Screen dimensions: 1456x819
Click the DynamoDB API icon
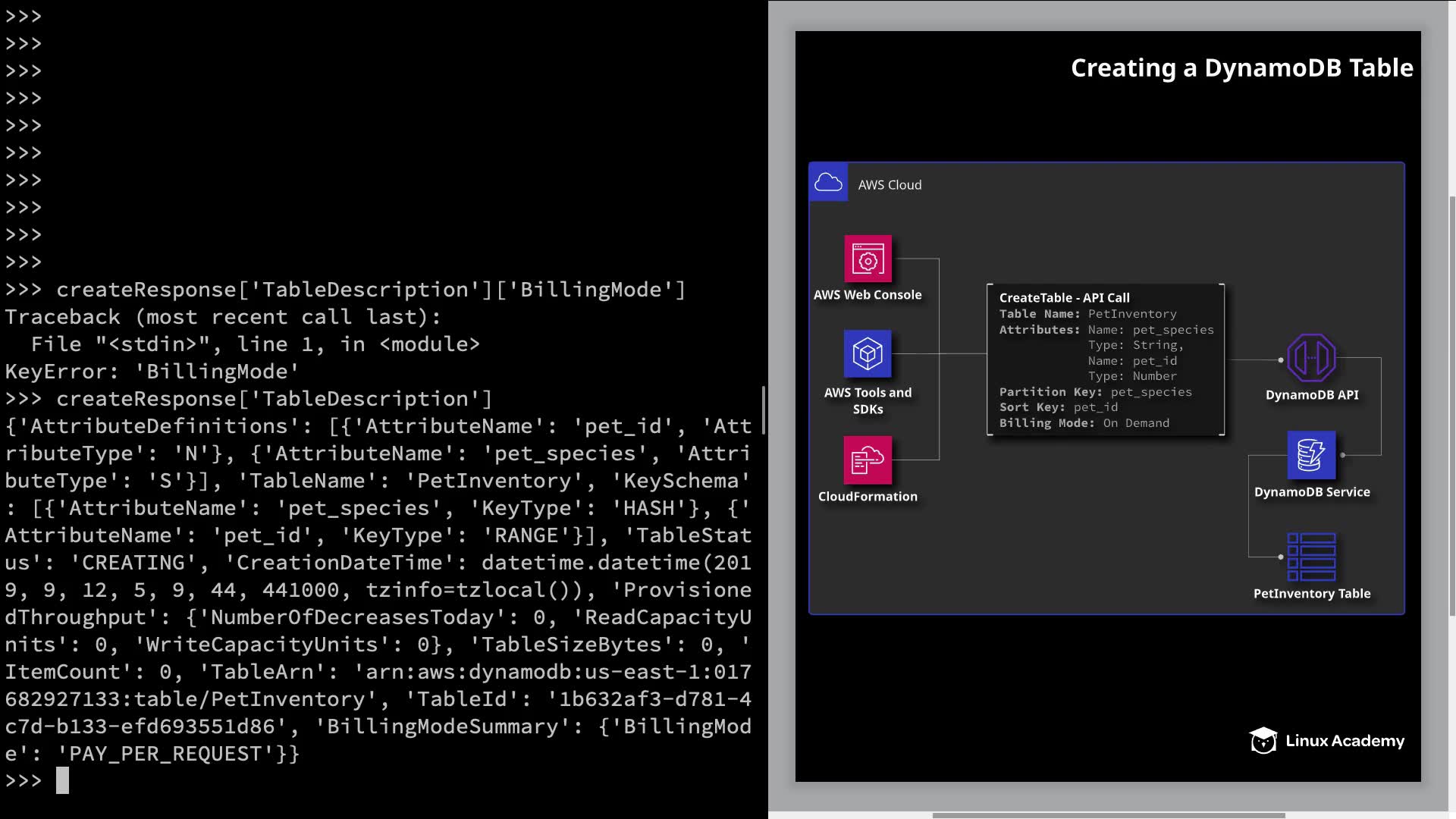pyautogui.click(x=1311, y=358)
